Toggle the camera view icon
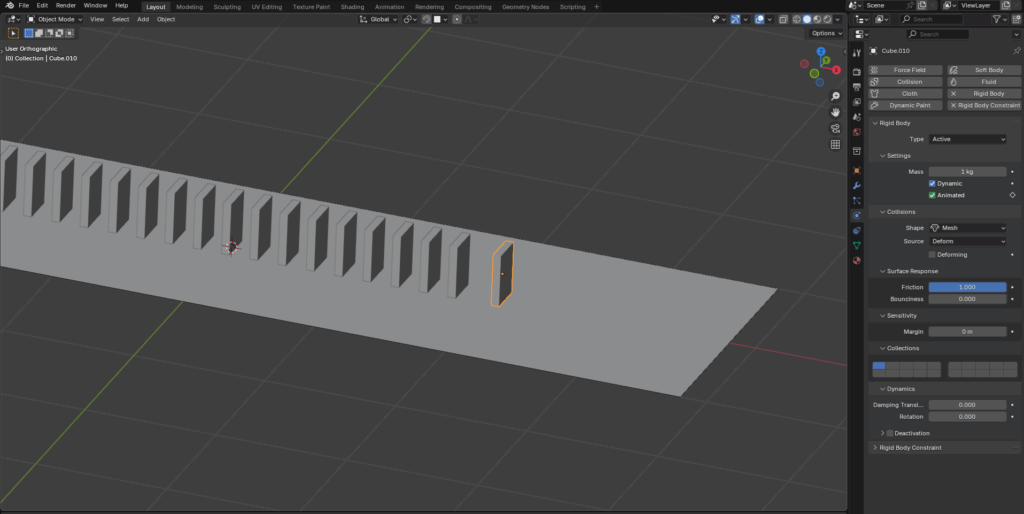The height and width of the screenshot is (514, 1024). point(835,129)
